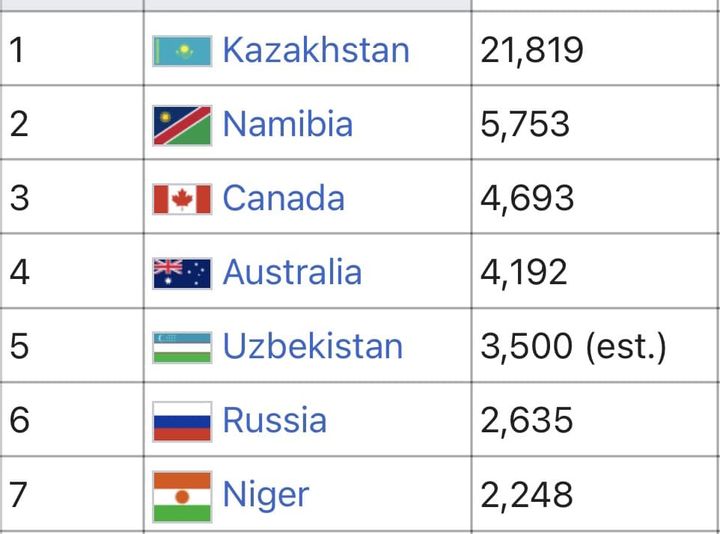This screenshot has height=534, width=720.
Task: Open the Namibia country link
Action: pyautogui.click(x=287, y=124)
